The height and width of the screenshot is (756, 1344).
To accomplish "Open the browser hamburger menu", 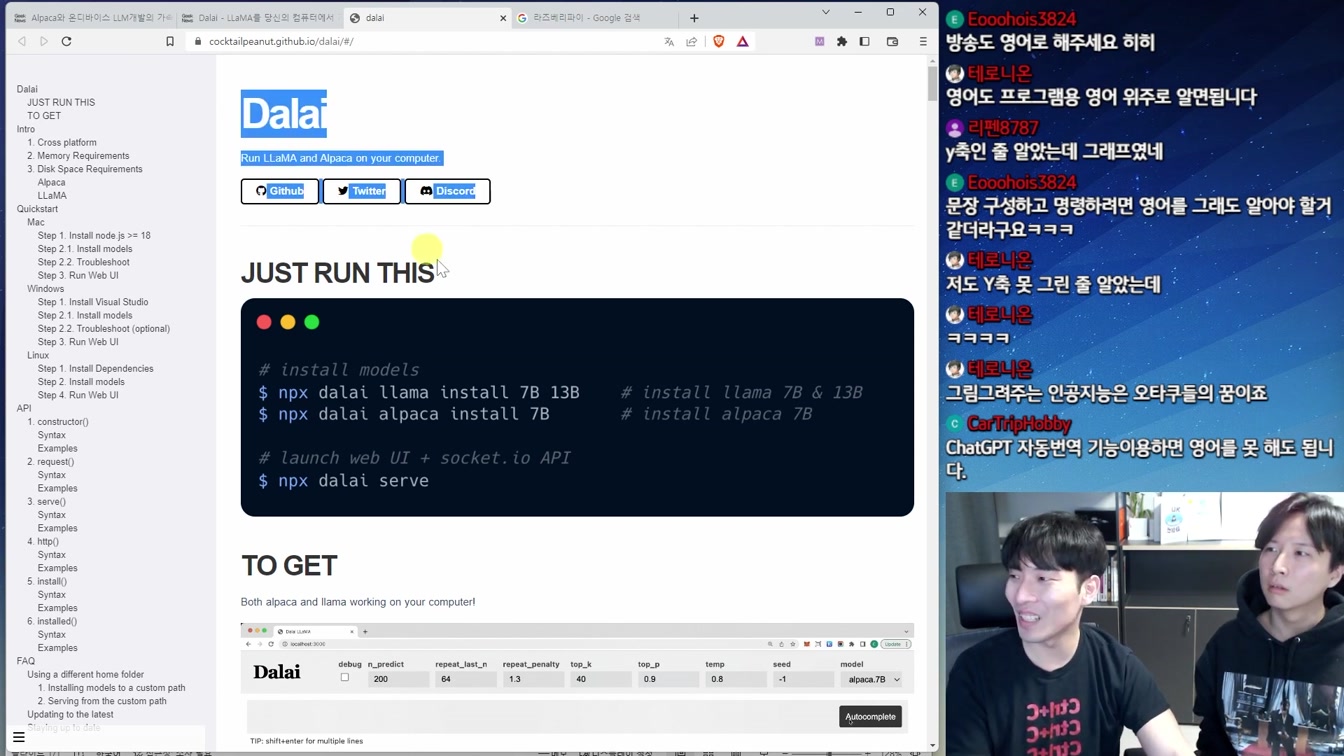I will click(923, 41).
